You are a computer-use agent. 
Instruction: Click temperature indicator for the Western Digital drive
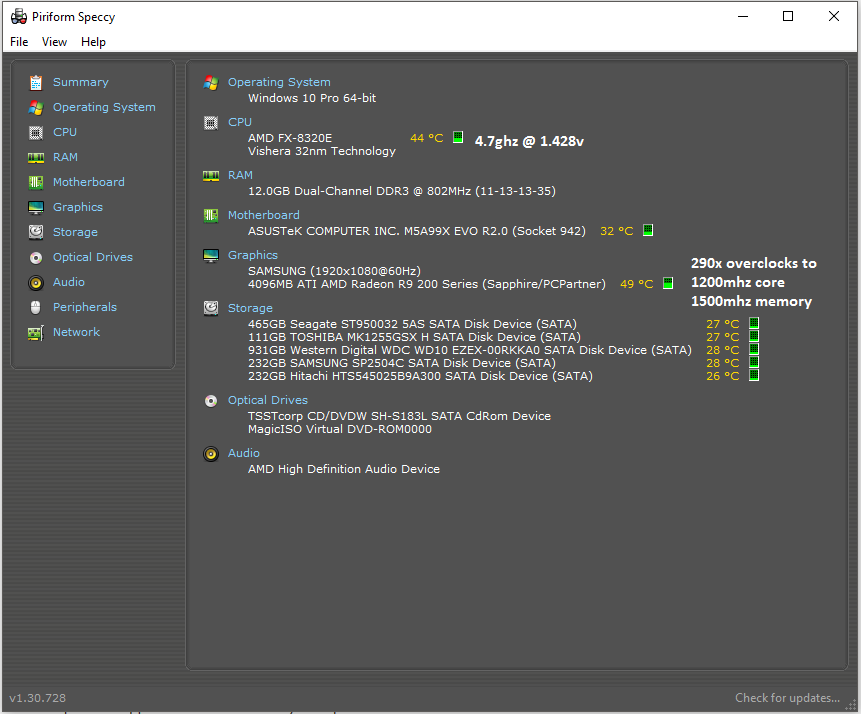click(x=754, y=349)
